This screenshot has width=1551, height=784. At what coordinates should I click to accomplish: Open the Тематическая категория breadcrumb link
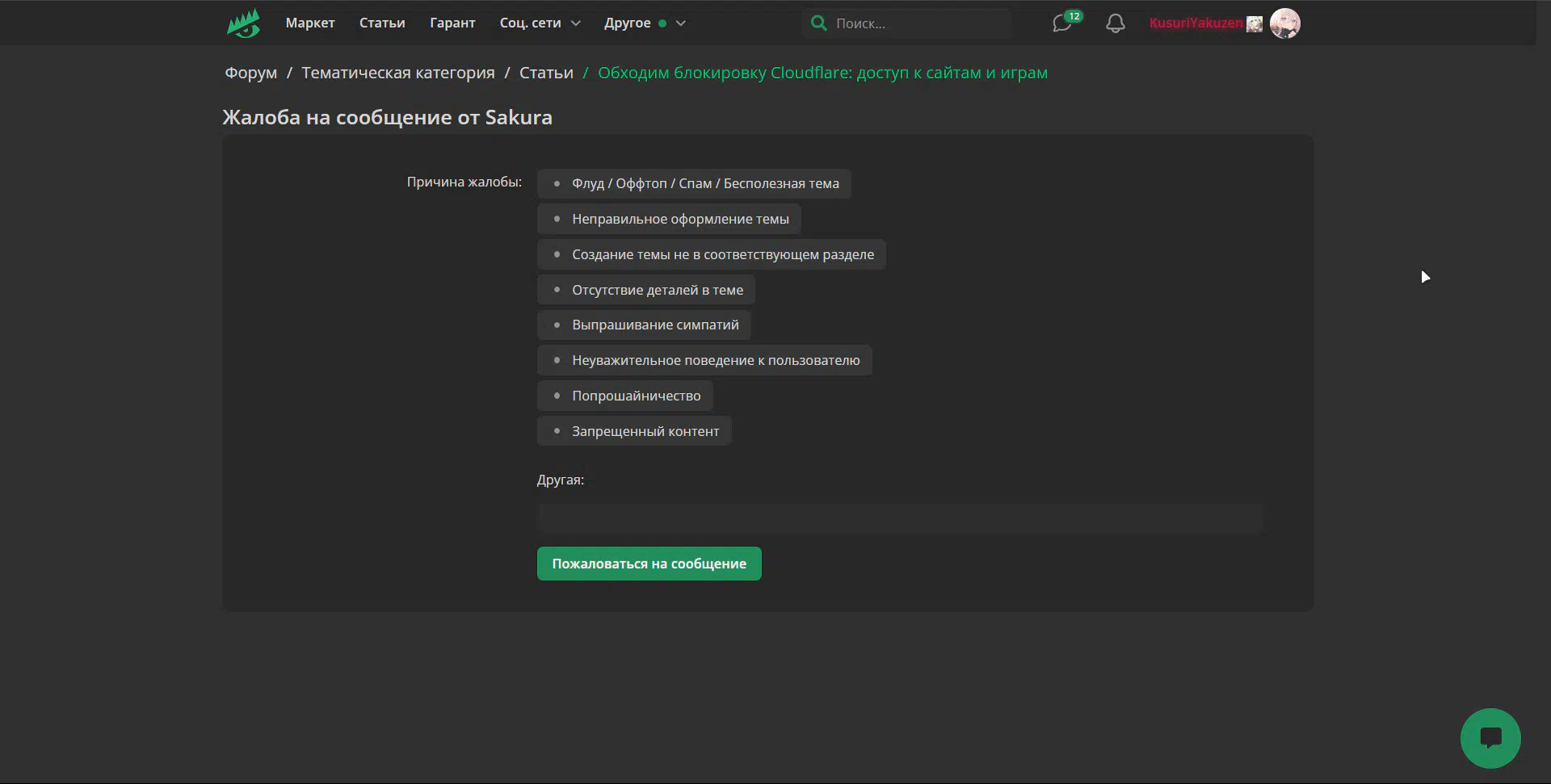397,73
